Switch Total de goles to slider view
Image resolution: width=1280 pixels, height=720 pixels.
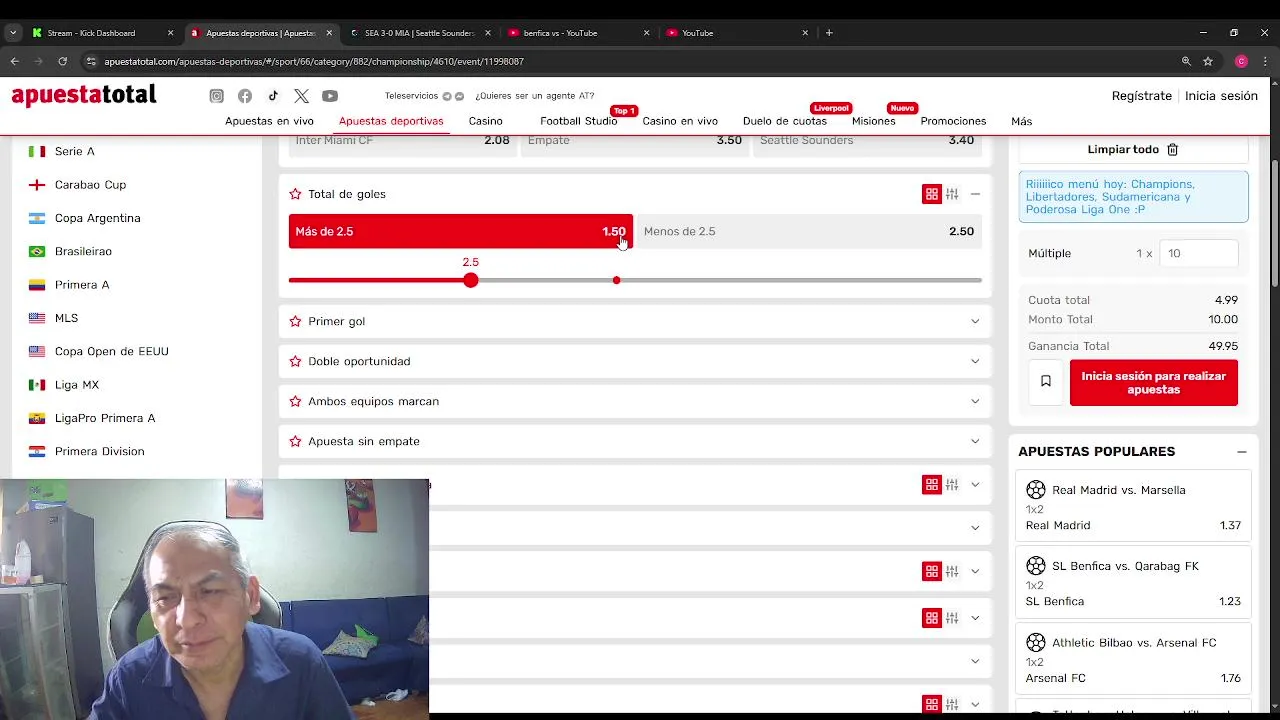pyautogui.click(x=952, y=194)
